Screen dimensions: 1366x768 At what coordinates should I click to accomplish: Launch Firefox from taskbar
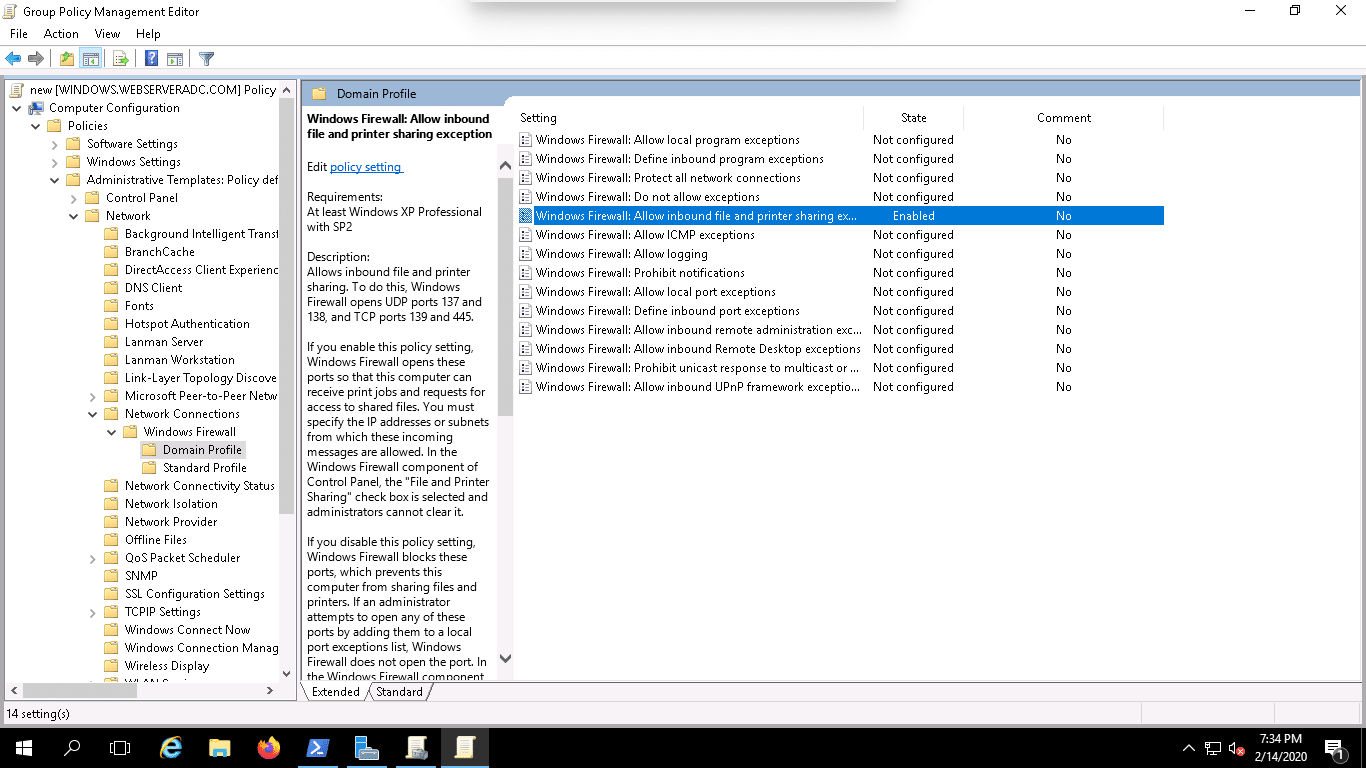point(269,747)
